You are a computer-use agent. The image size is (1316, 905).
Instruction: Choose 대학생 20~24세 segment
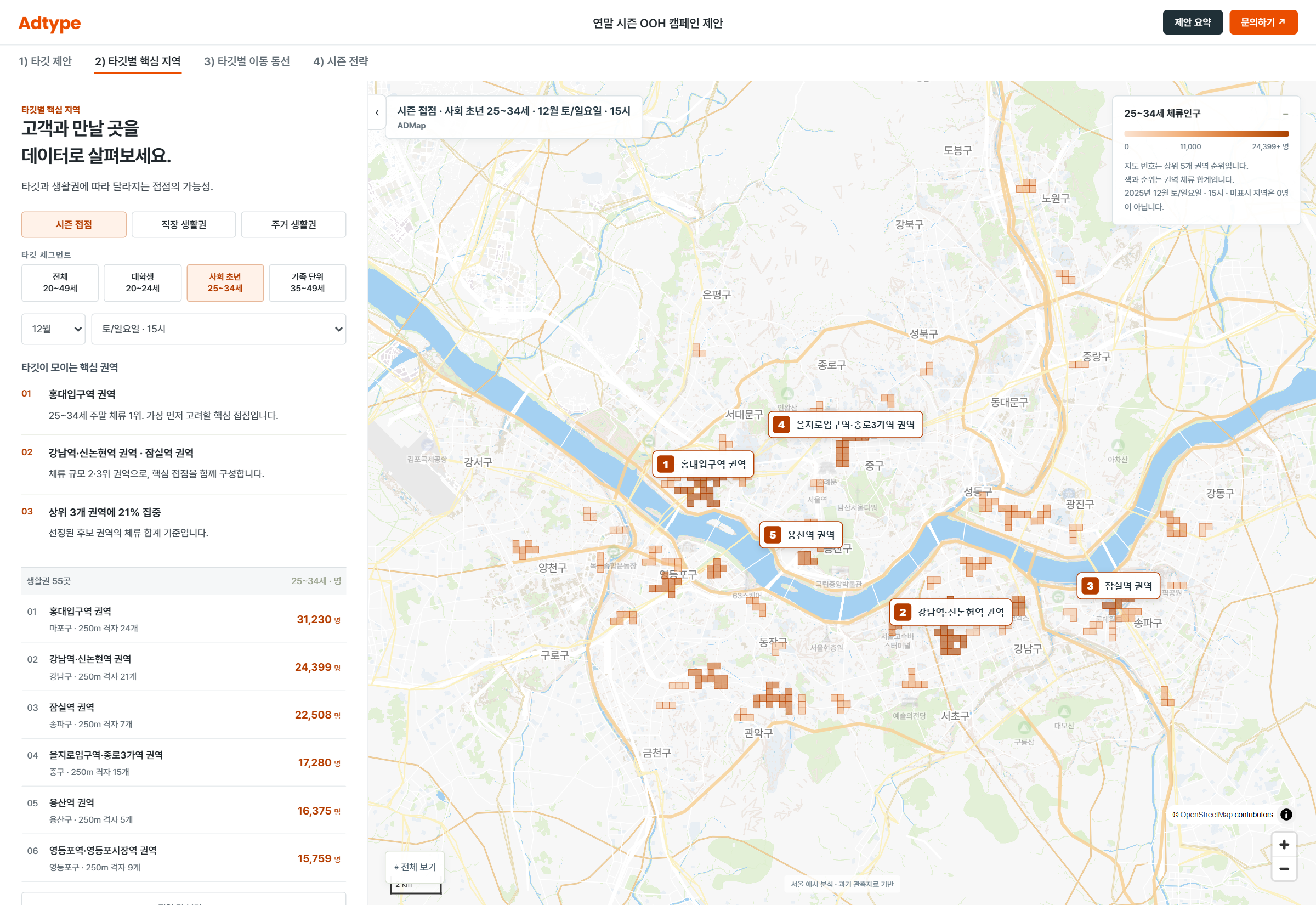tap(143, 282)
